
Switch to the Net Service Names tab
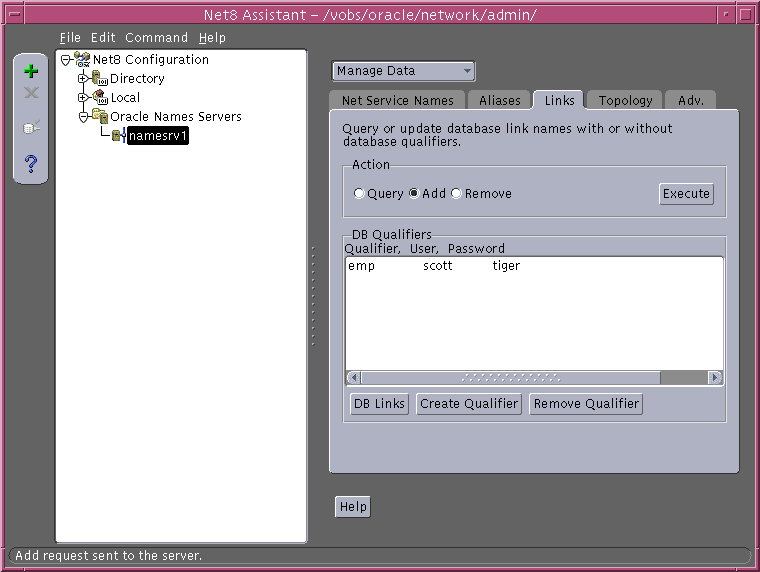pyautogui.click(x=397, y=100)
